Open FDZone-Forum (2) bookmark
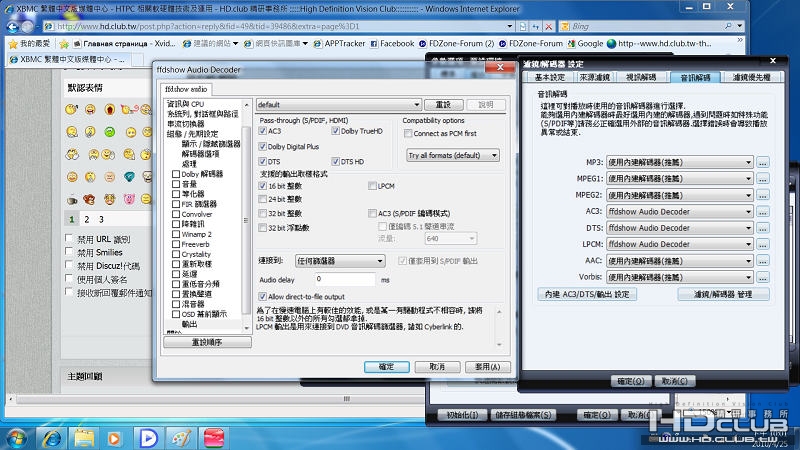800x450 pixels. (457, 44)
